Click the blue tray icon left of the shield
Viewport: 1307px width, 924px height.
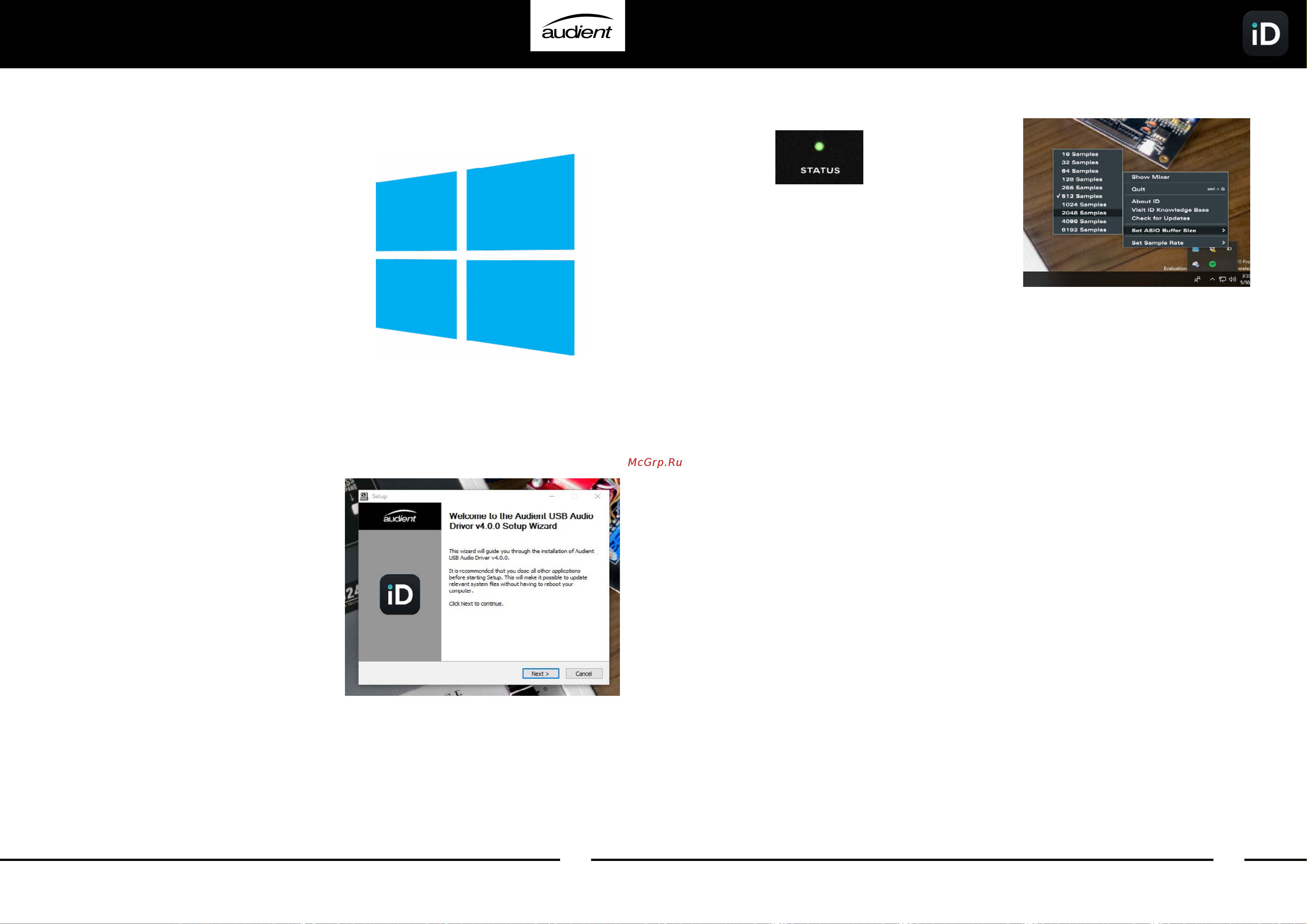point(1195,249)
